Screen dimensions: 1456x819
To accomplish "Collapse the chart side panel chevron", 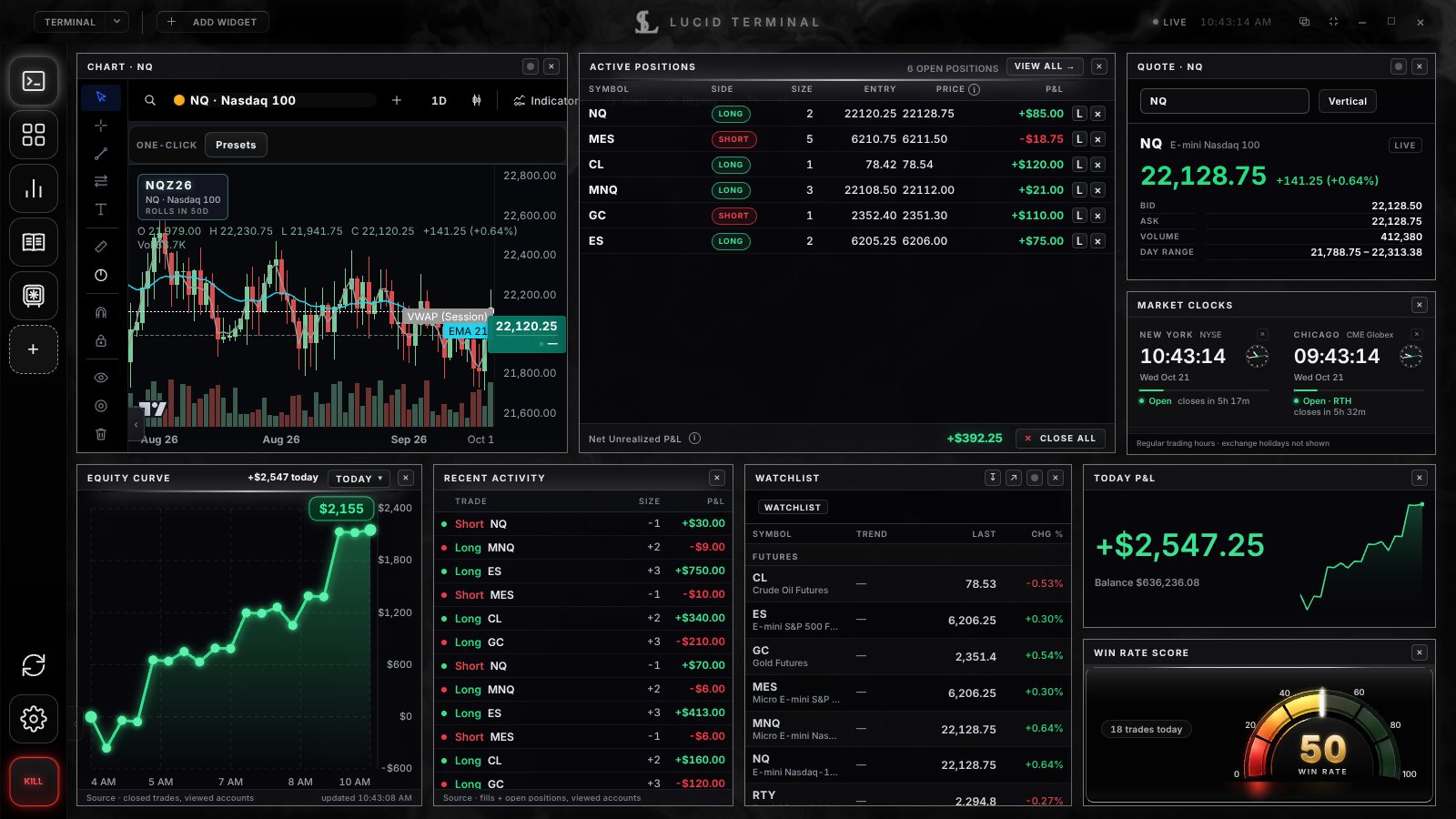I will point(136,424).
